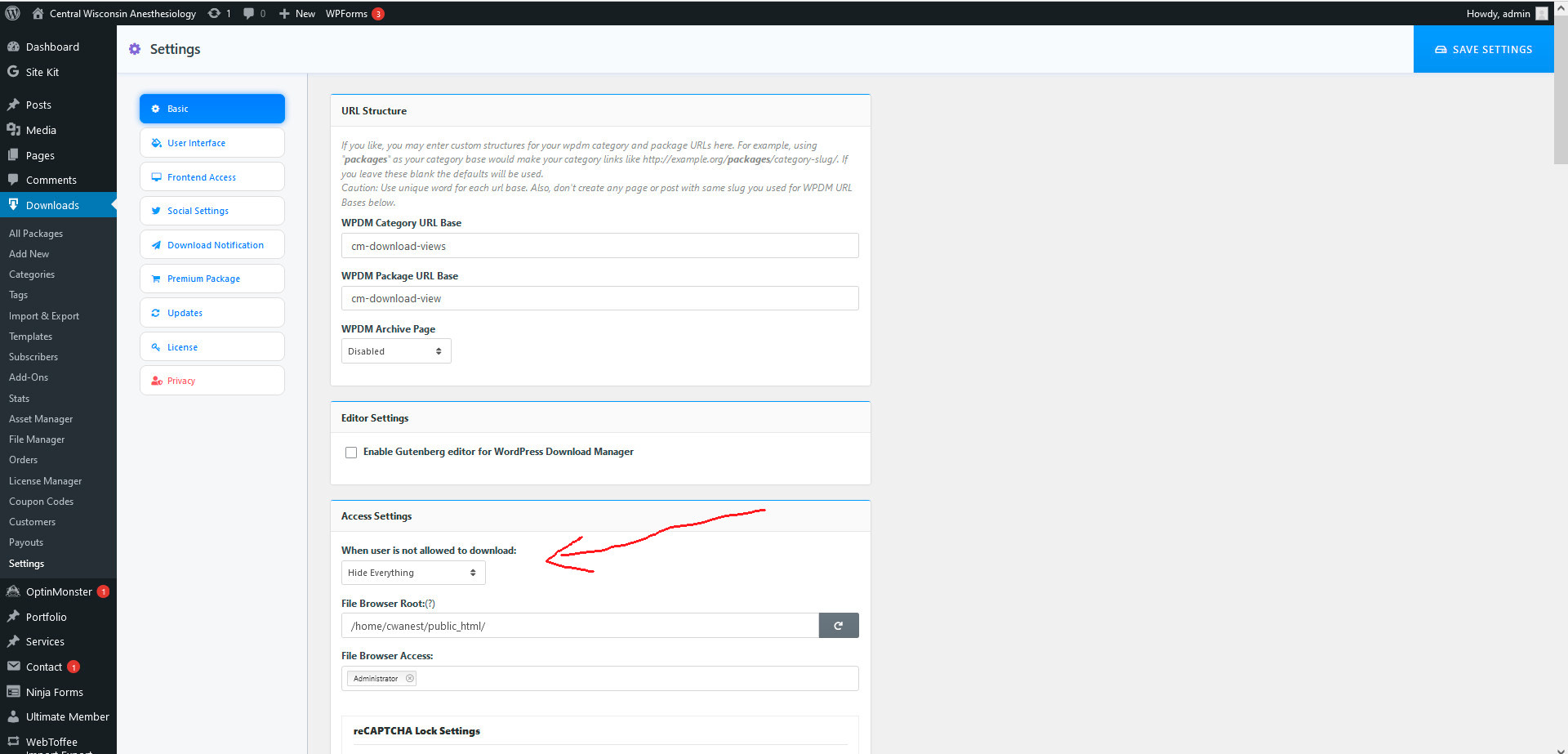Open the Coupon Codes link
Screen dimensions: 1568x754
pyautogui.click(x=41, y=502)
